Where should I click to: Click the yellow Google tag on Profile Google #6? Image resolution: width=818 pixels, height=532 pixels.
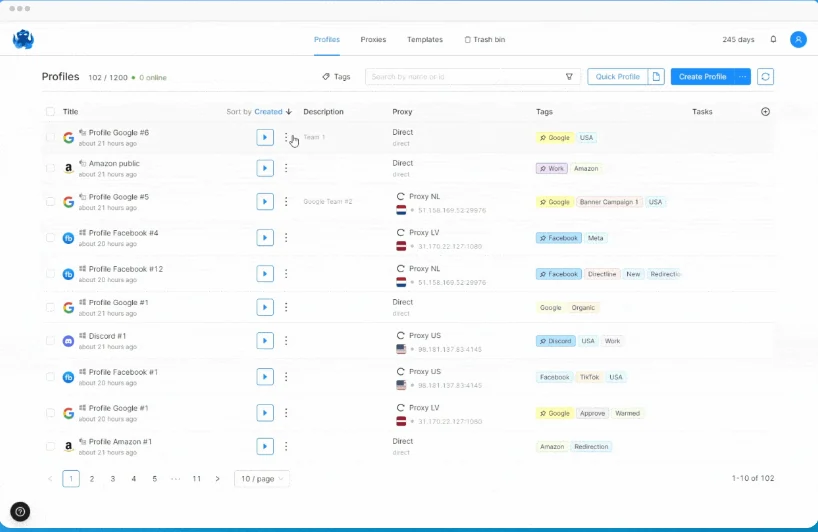point(555,138)
